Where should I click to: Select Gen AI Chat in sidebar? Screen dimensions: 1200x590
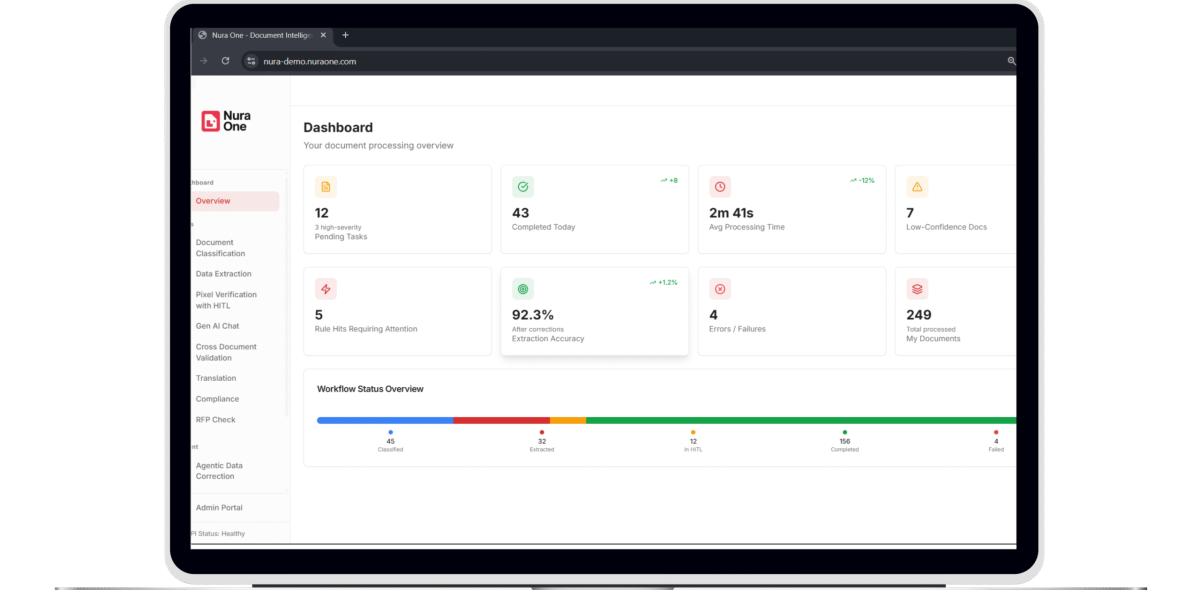(217, 326)
